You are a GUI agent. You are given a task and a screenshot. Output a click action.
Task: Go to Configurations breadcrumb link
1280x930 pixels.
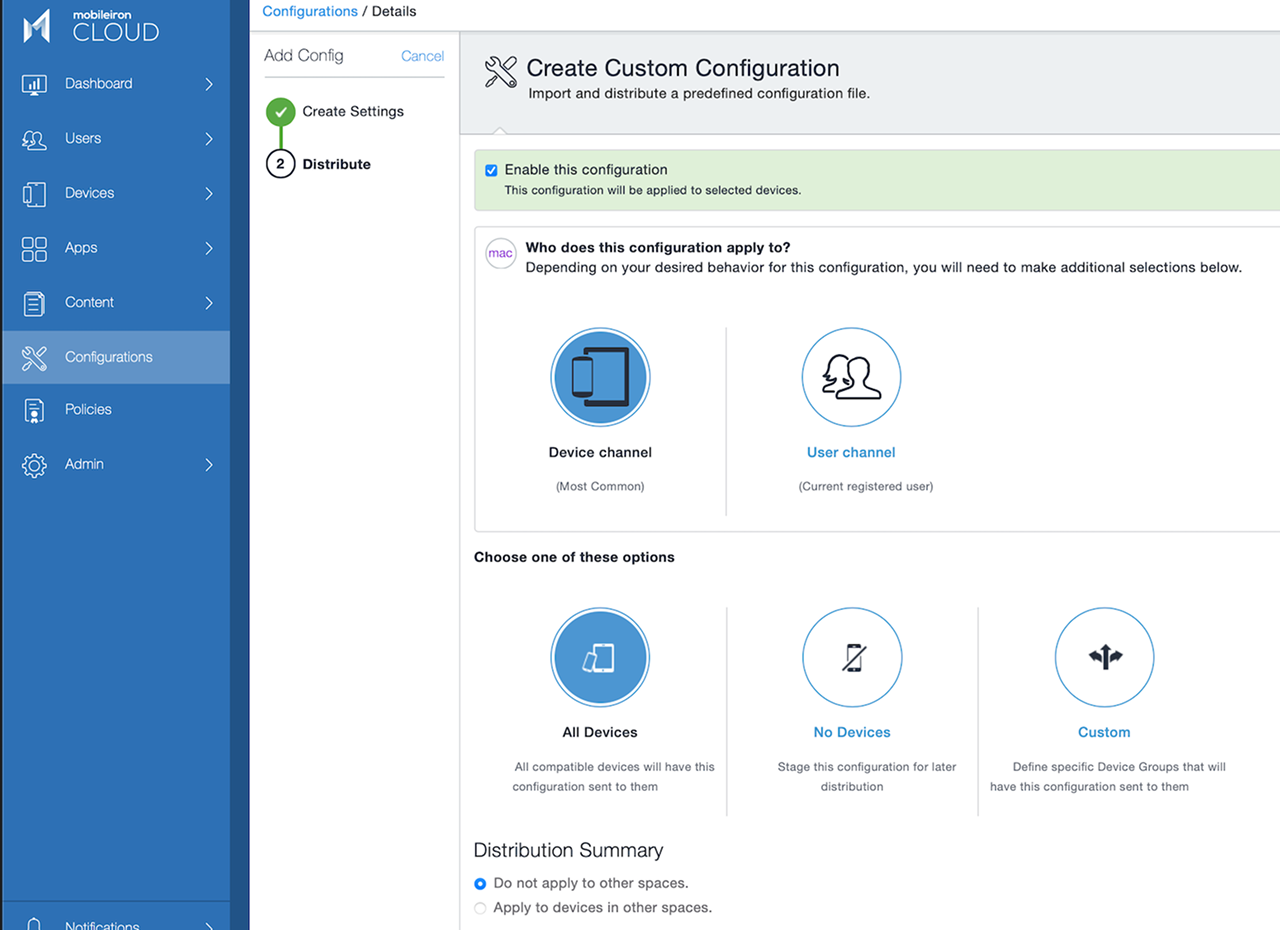(x=309, y=12)
